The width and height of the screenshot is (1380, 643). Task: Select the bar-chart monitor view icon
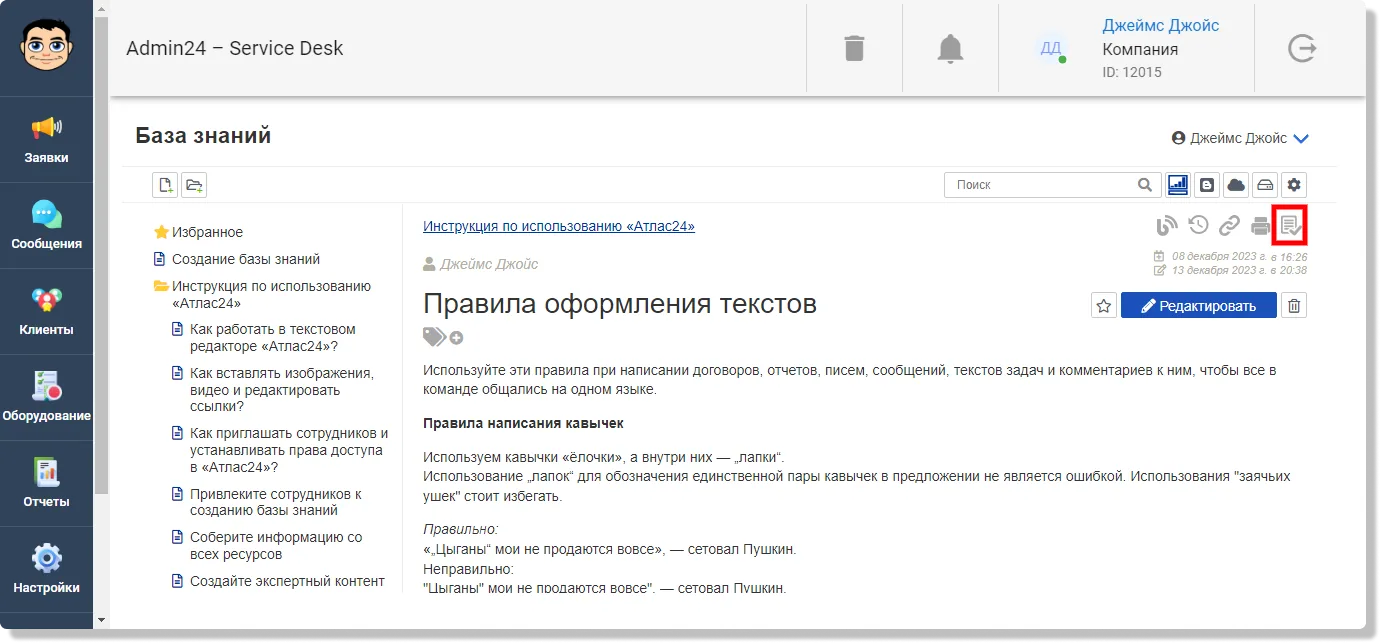[1178, 185]
